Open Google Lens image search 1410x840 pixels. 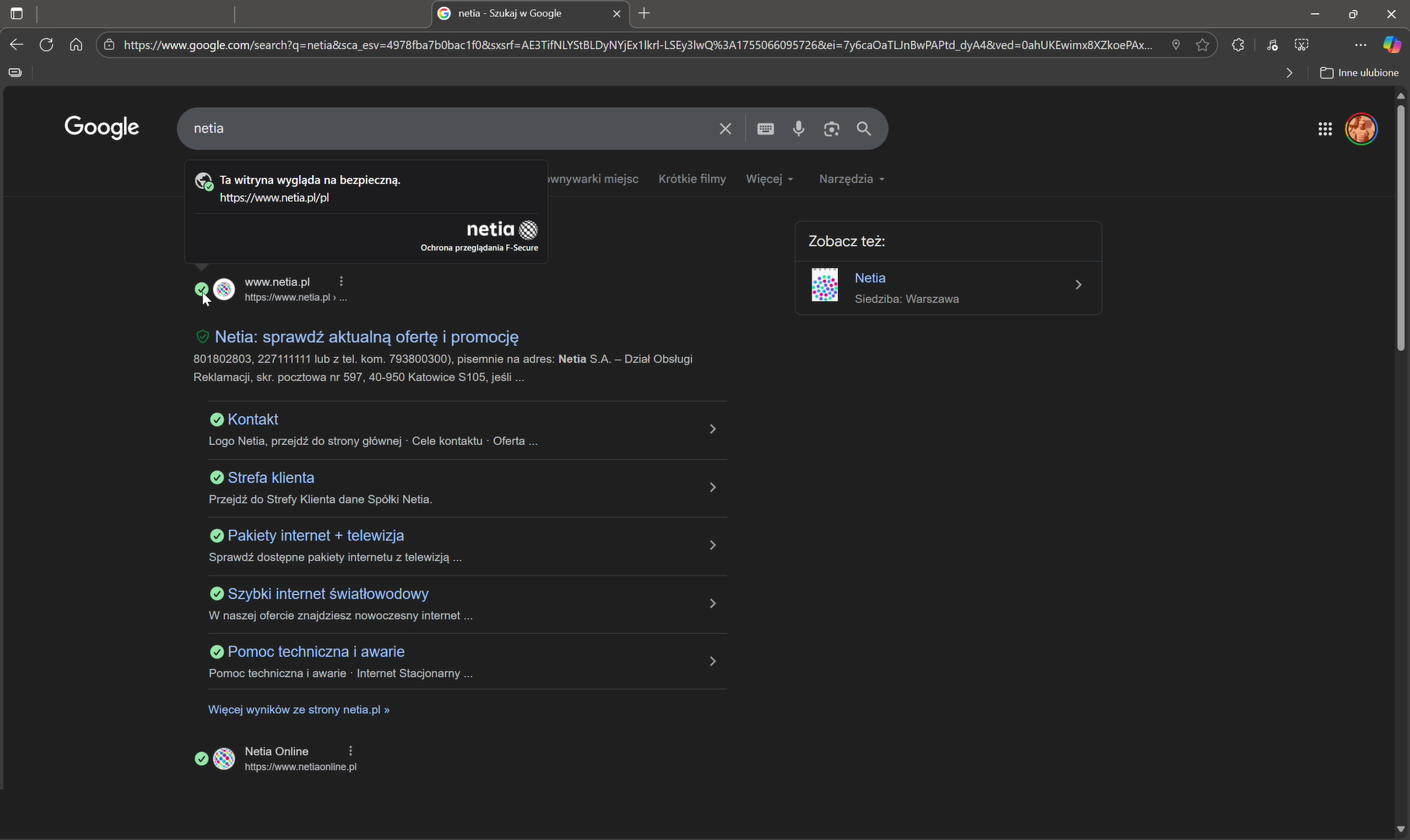click(x=831, y=129)
